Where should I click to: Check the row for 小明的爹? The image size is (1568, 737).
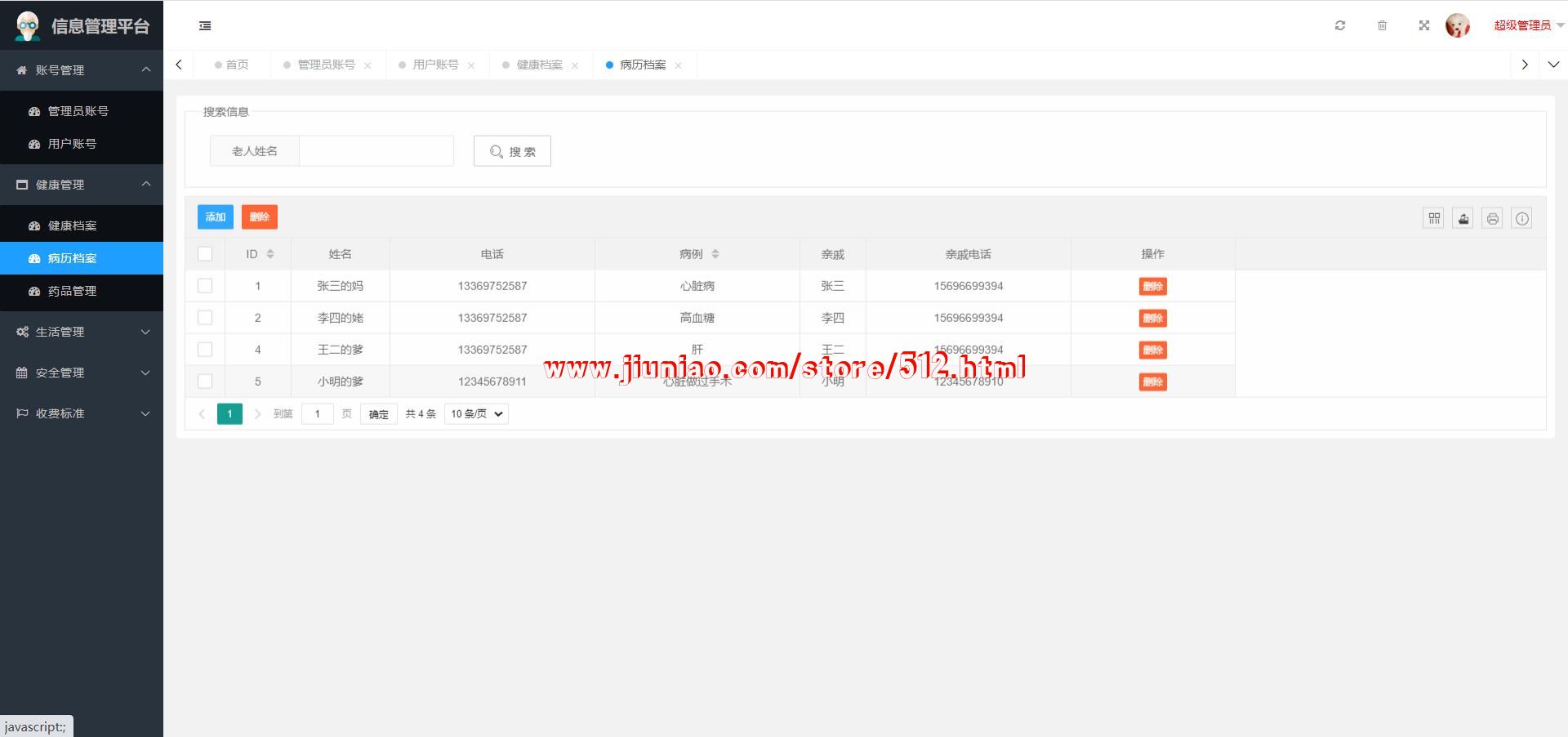[205, 382]
